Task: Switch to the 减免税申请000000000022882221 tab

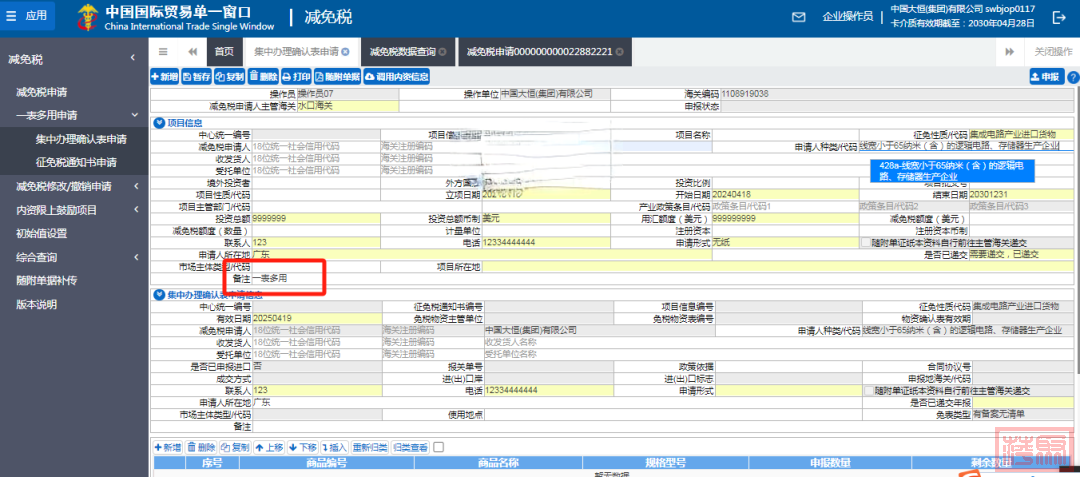Action: pos(545,52)
